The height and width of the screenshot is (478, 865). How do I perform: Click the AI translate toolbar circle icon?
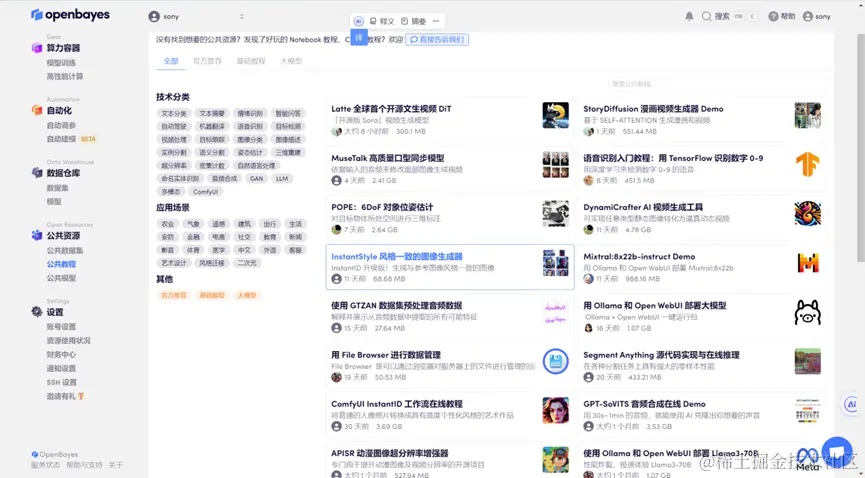(x=359, y=21)
